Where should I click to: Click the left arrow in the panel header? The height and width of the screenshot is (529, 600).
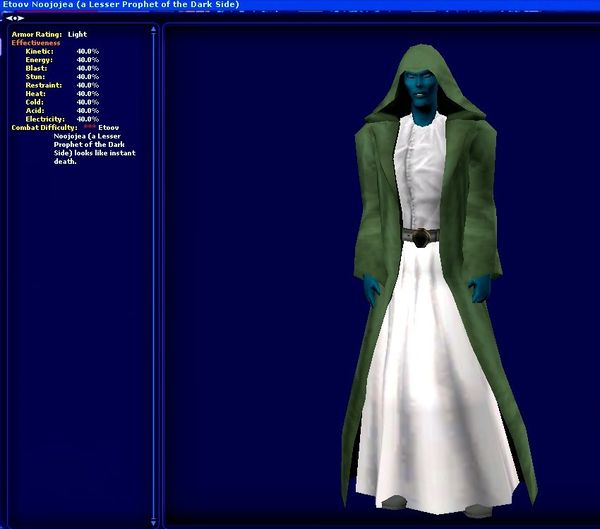click(x=9, y=18)
